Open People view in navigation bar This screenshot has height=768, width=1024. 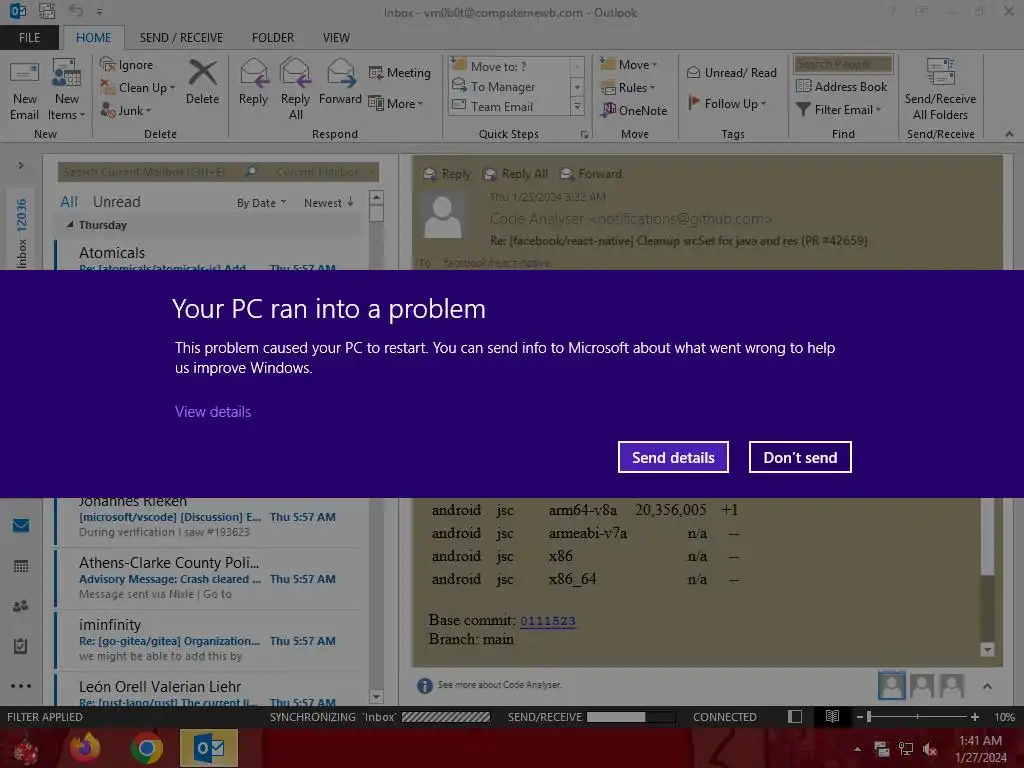[21, 606]
